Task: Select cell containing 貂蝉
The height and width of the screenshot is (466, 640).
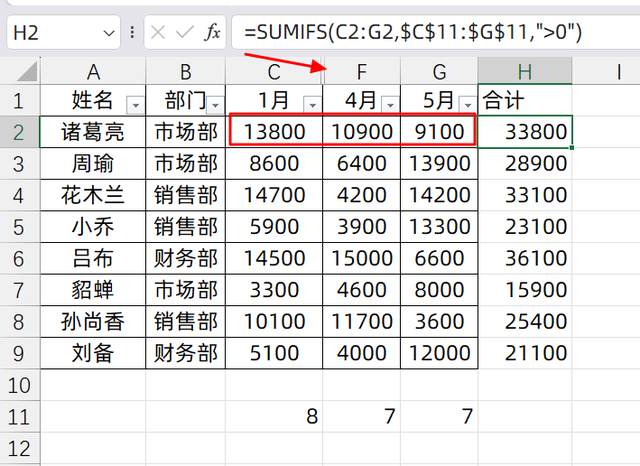Action: point(93,290)
